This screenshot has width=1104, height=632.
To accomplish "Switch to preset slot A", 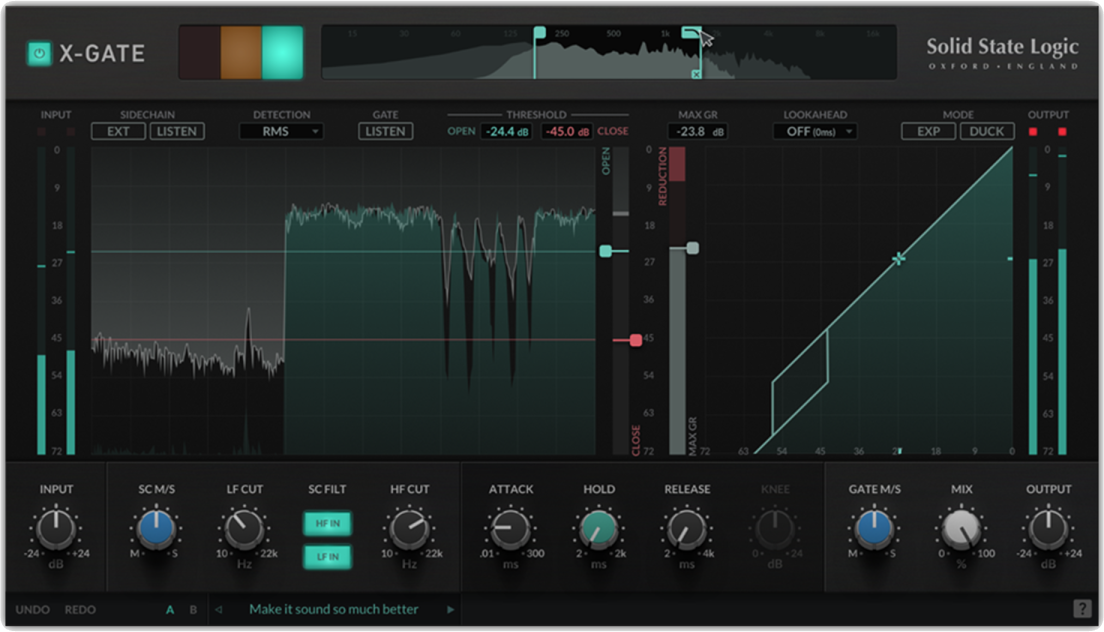I will (x=170, y=609).
